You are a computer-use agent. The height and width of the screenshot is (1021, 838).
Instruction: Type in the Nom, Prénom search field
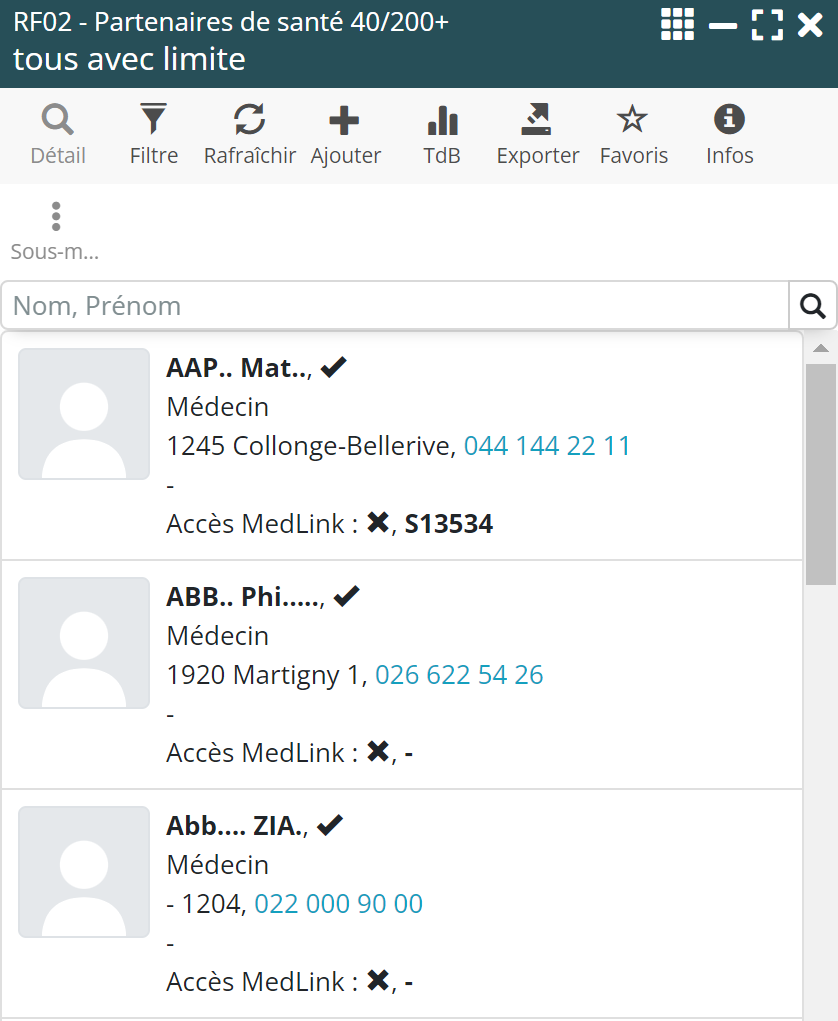[395, 306]
